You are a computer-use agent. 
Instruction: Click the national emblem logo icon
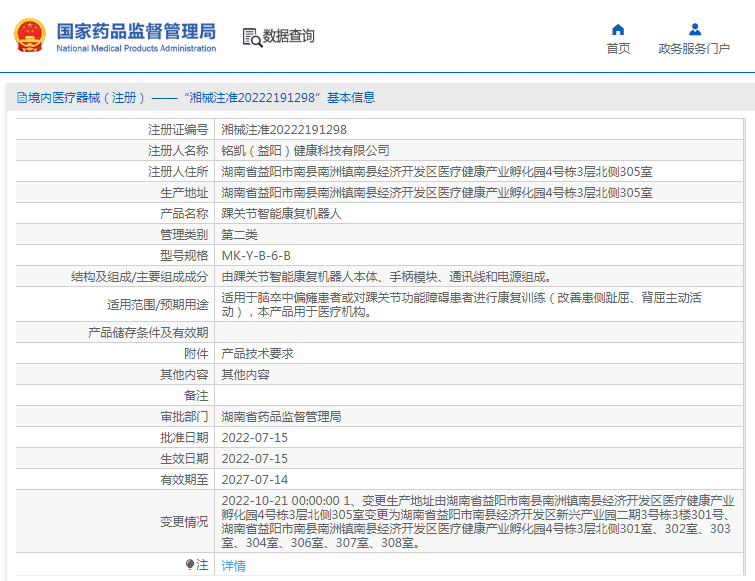[30, 35]
